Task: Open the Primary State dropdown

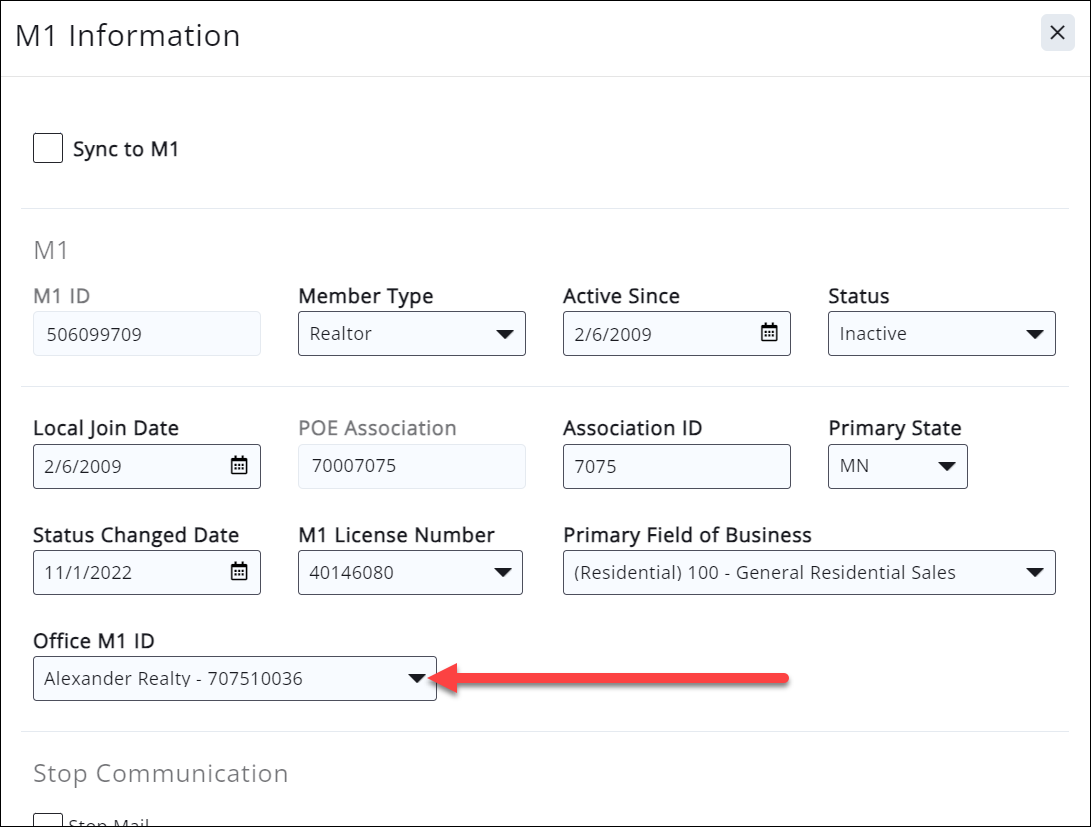Action: coord(946,466)
